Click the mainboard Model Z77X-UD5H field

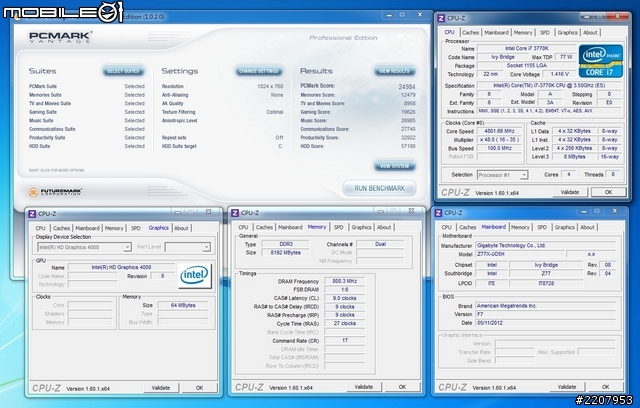coord(520,254)
